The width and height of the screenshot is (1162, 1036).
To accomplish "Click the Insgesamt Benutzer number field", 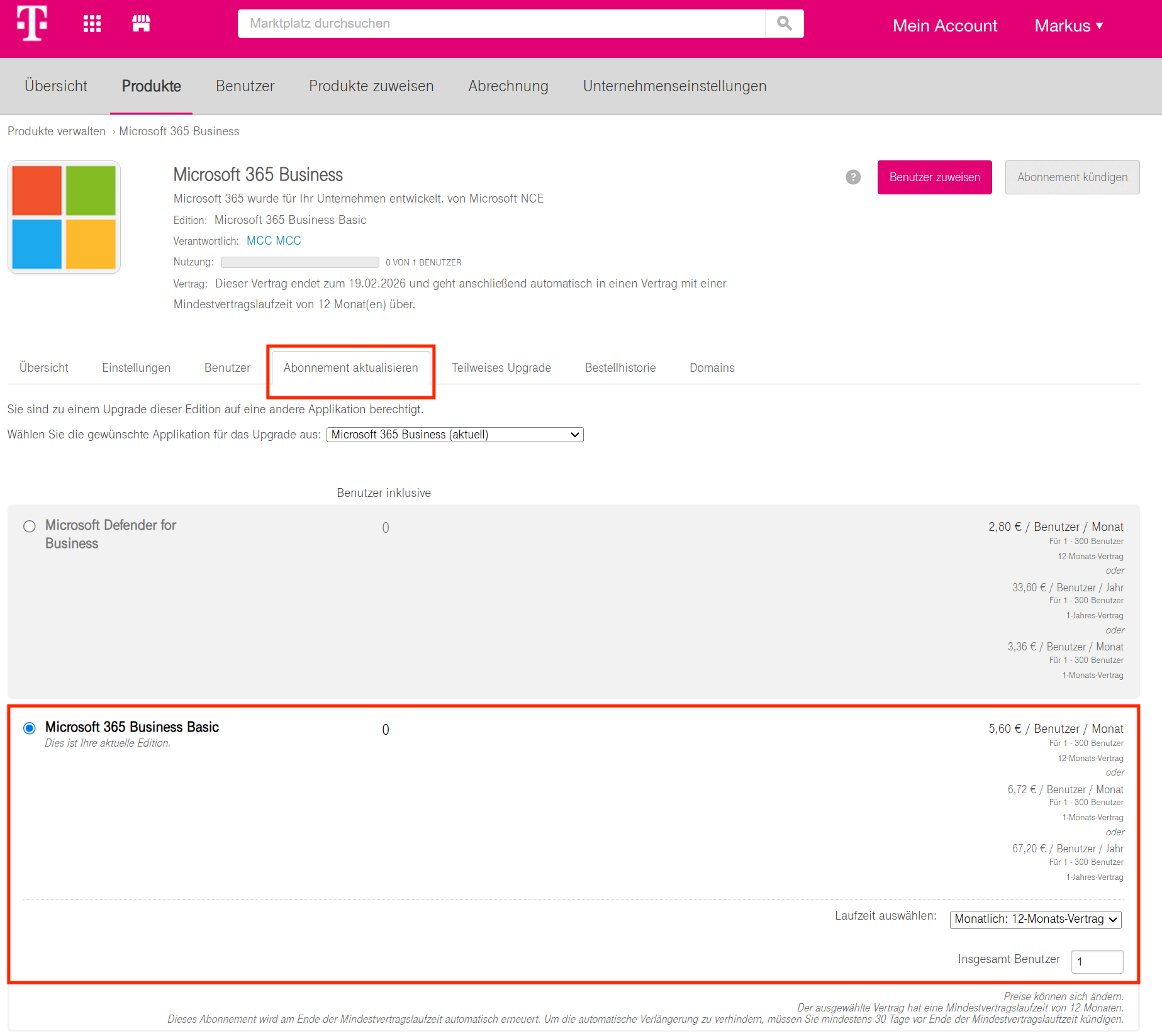I will pyautogui.click(x=1097, y=961).
